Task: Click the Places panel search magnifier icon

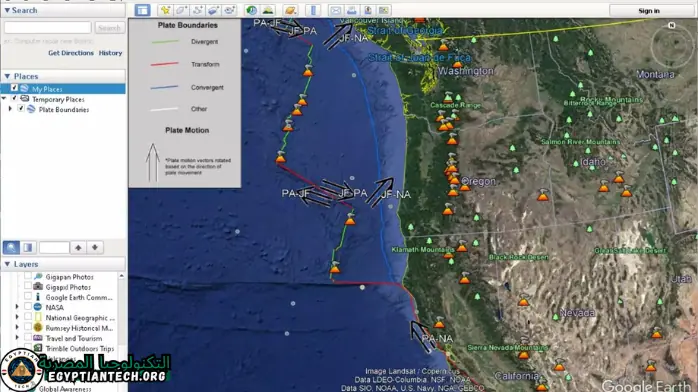Action: 12,247
